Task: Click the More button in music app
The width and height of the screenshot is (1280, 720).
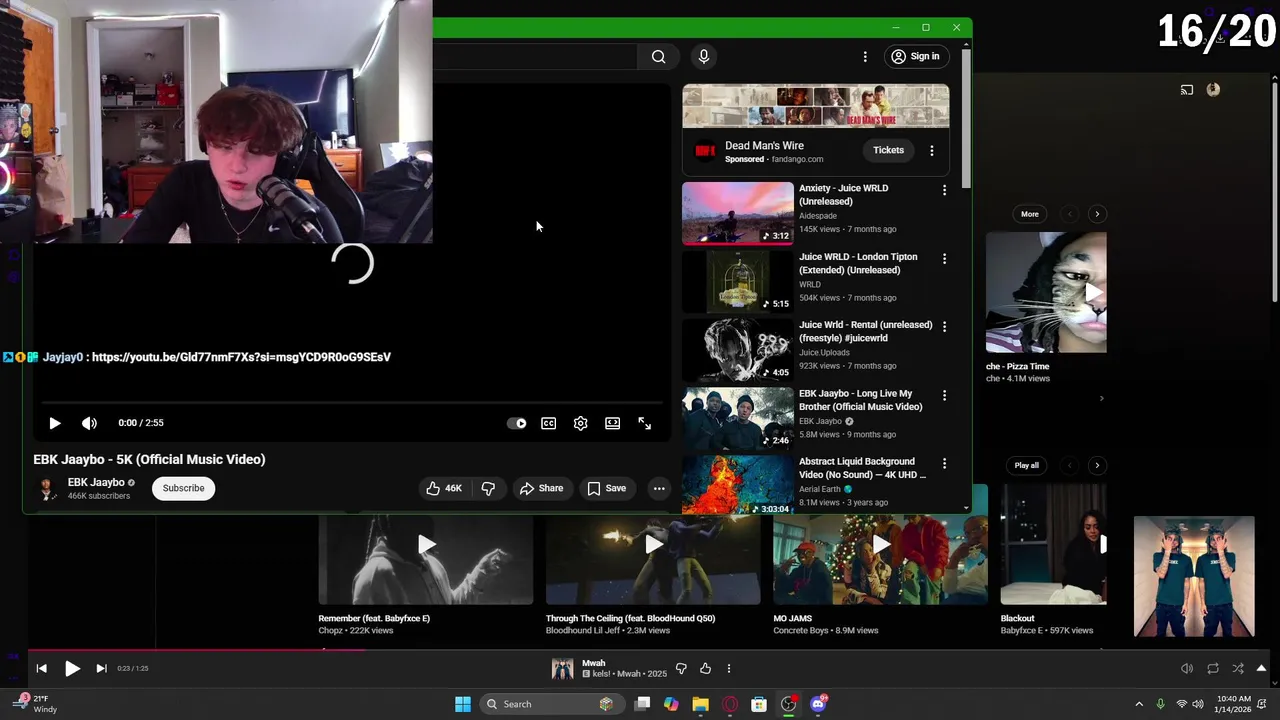Action: [1029, 214]
